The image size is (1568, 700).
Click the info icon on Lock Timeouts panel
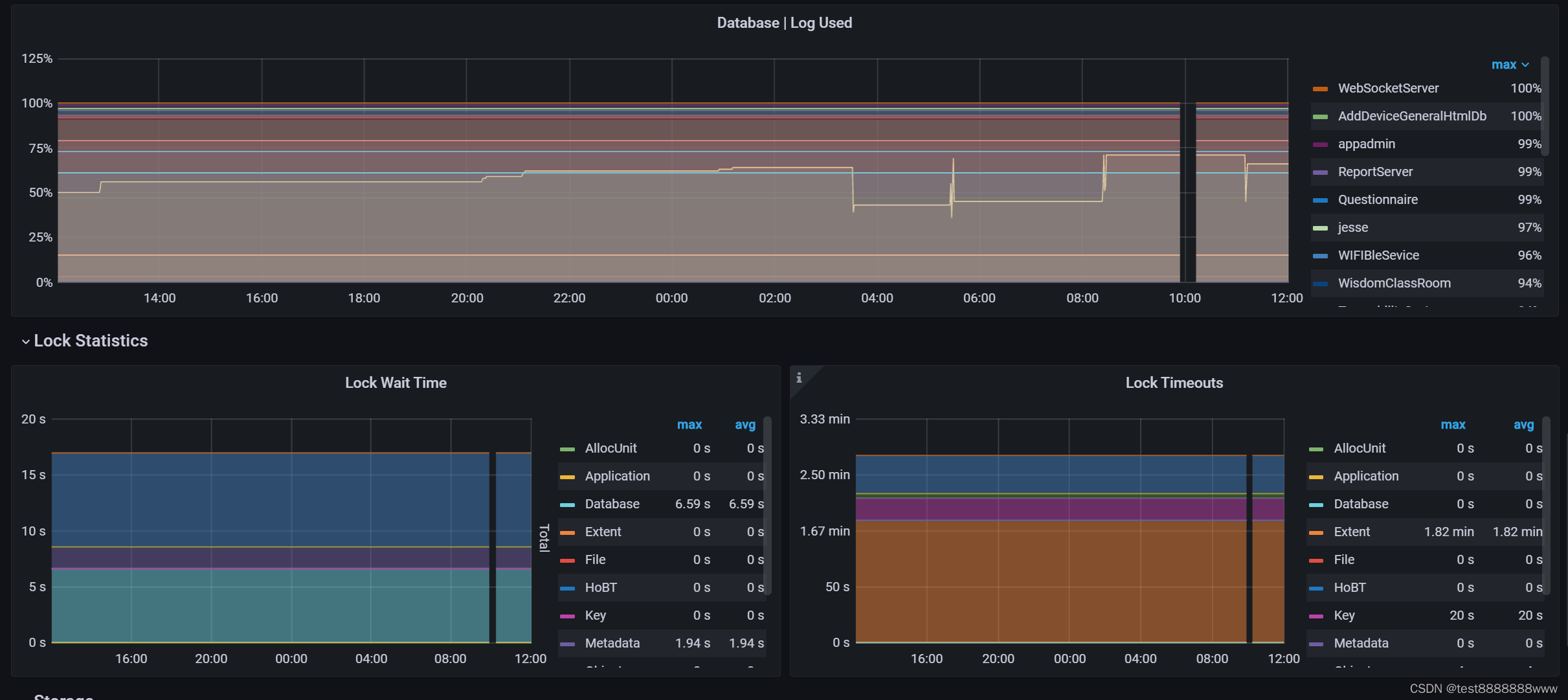[x=799, y=378]
